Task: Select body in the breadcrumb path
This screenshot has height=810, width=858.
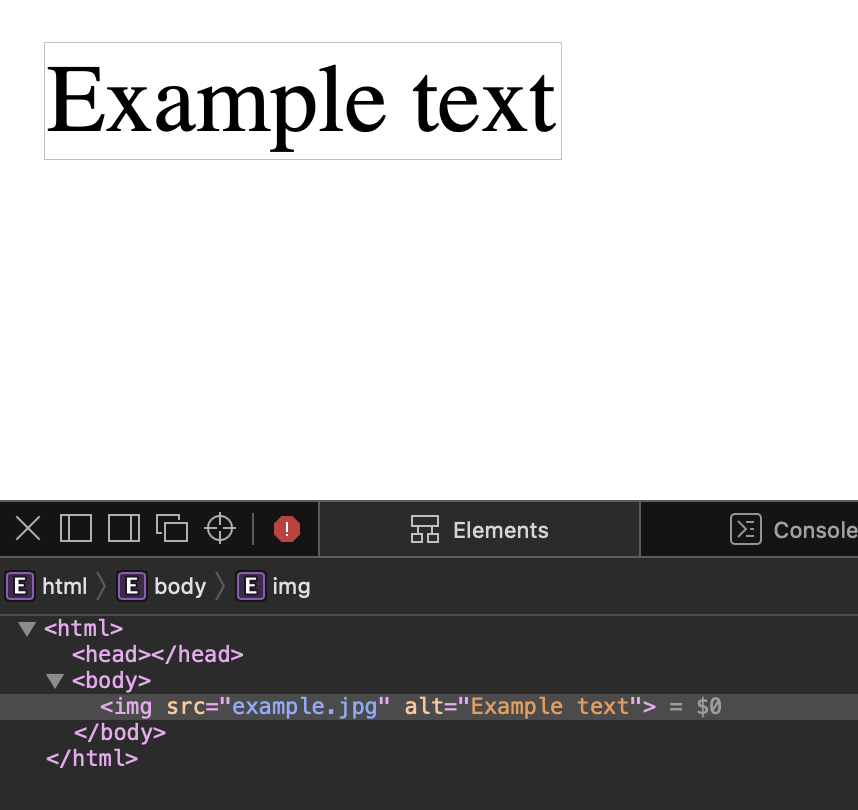Action: (180, 587)
